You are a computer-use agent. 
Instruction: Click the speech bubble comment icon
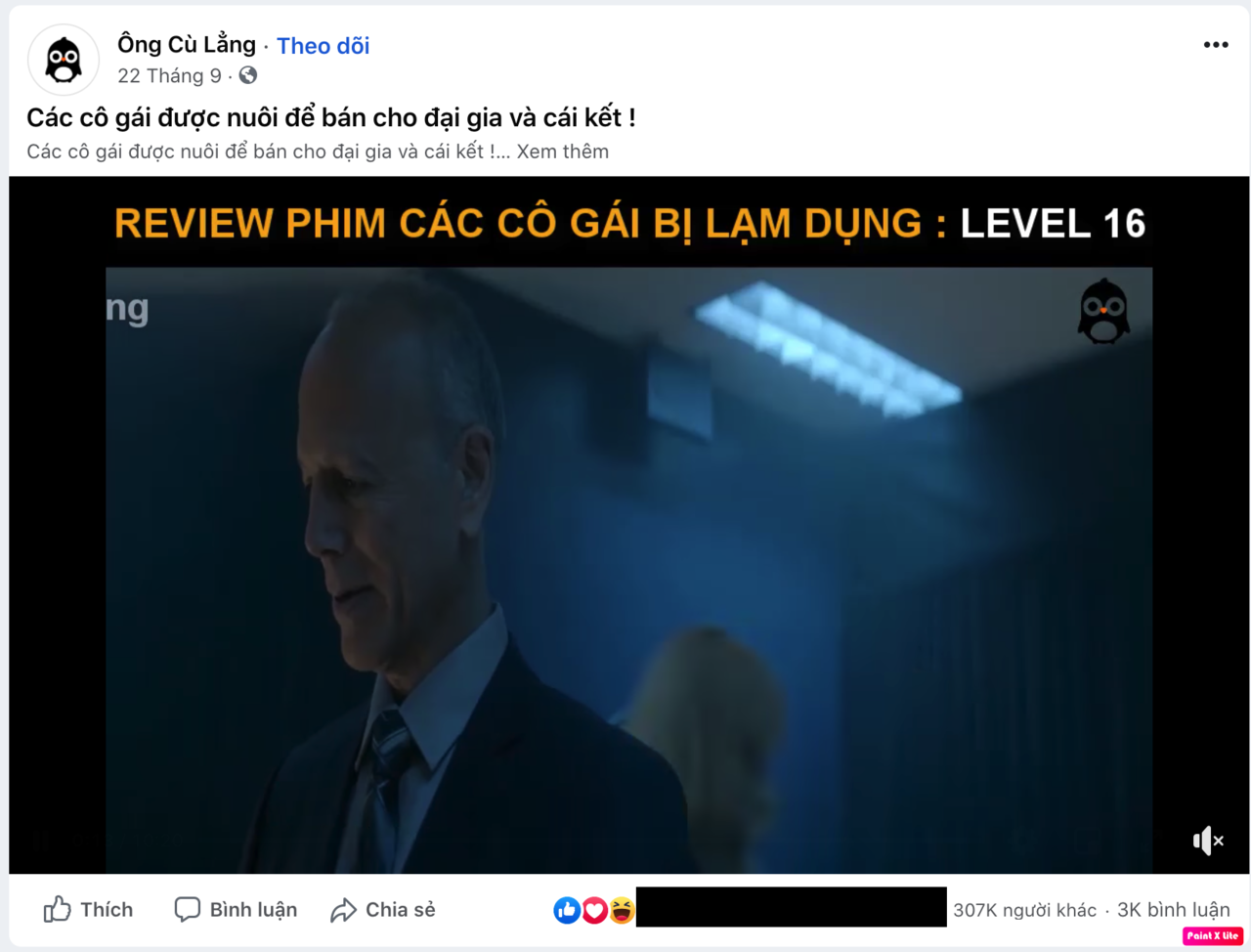click(187, 910)
